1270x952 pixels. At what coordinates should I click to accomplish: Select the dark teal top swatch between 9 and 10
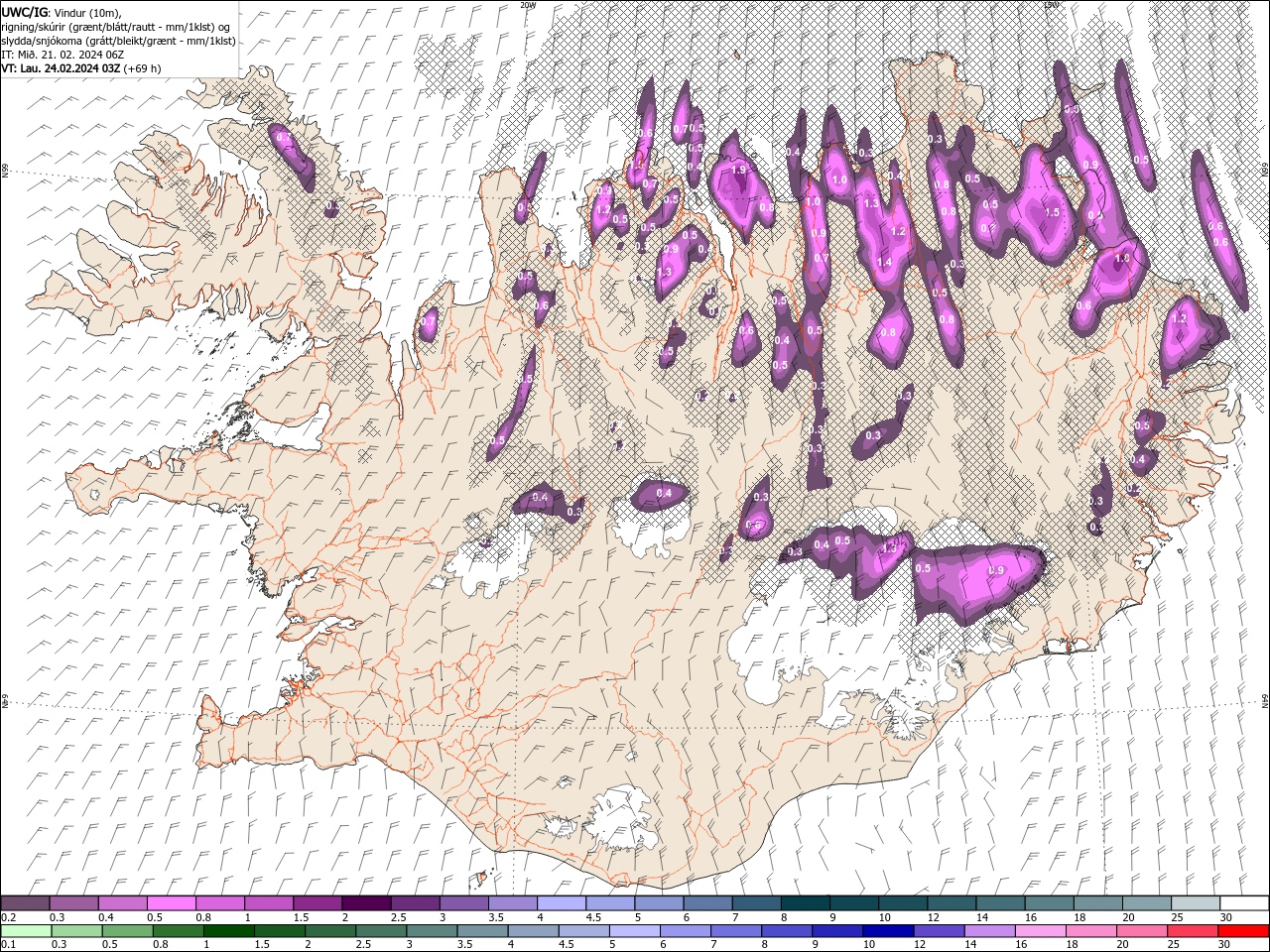point(854,903)
